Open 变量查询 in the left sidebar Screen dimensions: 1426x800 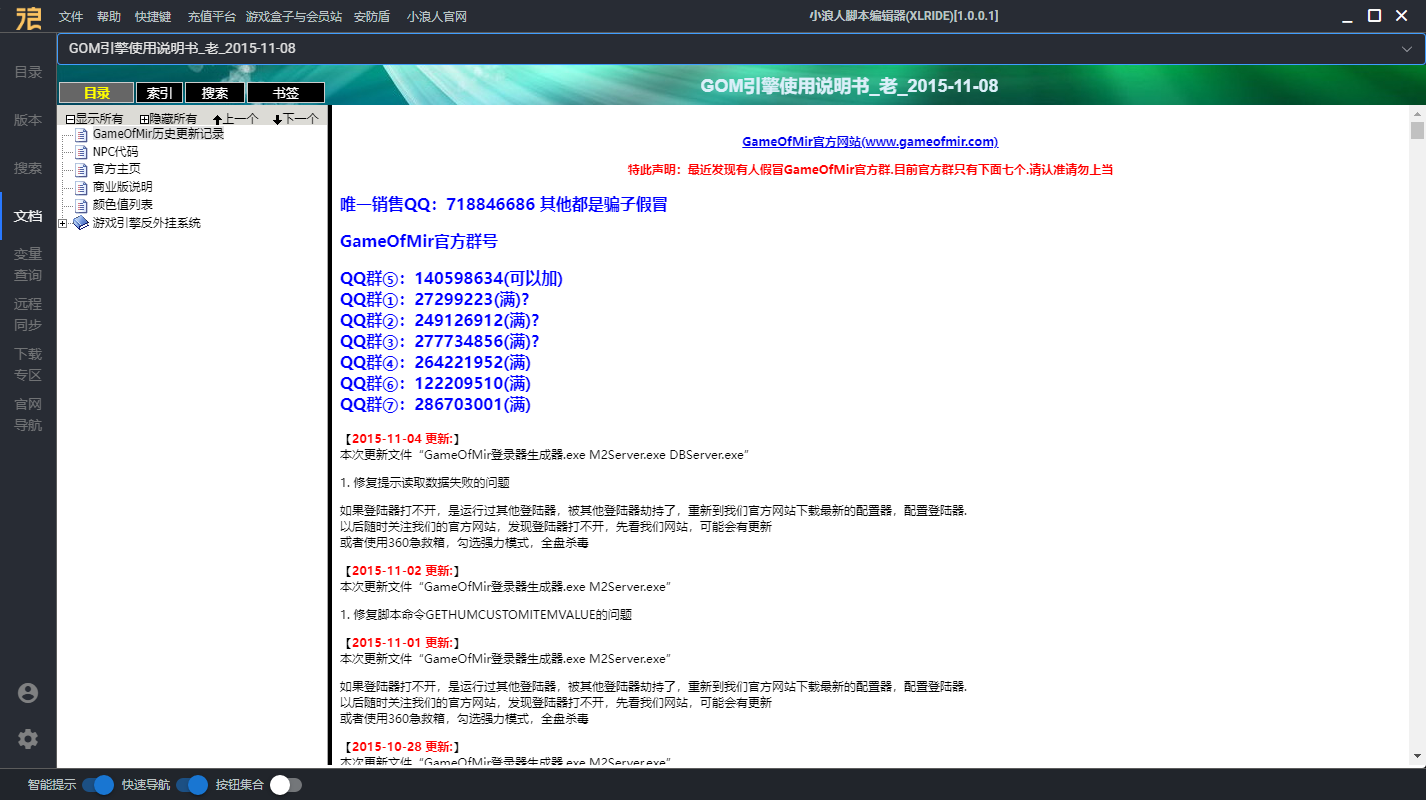(x=28, y=264)
